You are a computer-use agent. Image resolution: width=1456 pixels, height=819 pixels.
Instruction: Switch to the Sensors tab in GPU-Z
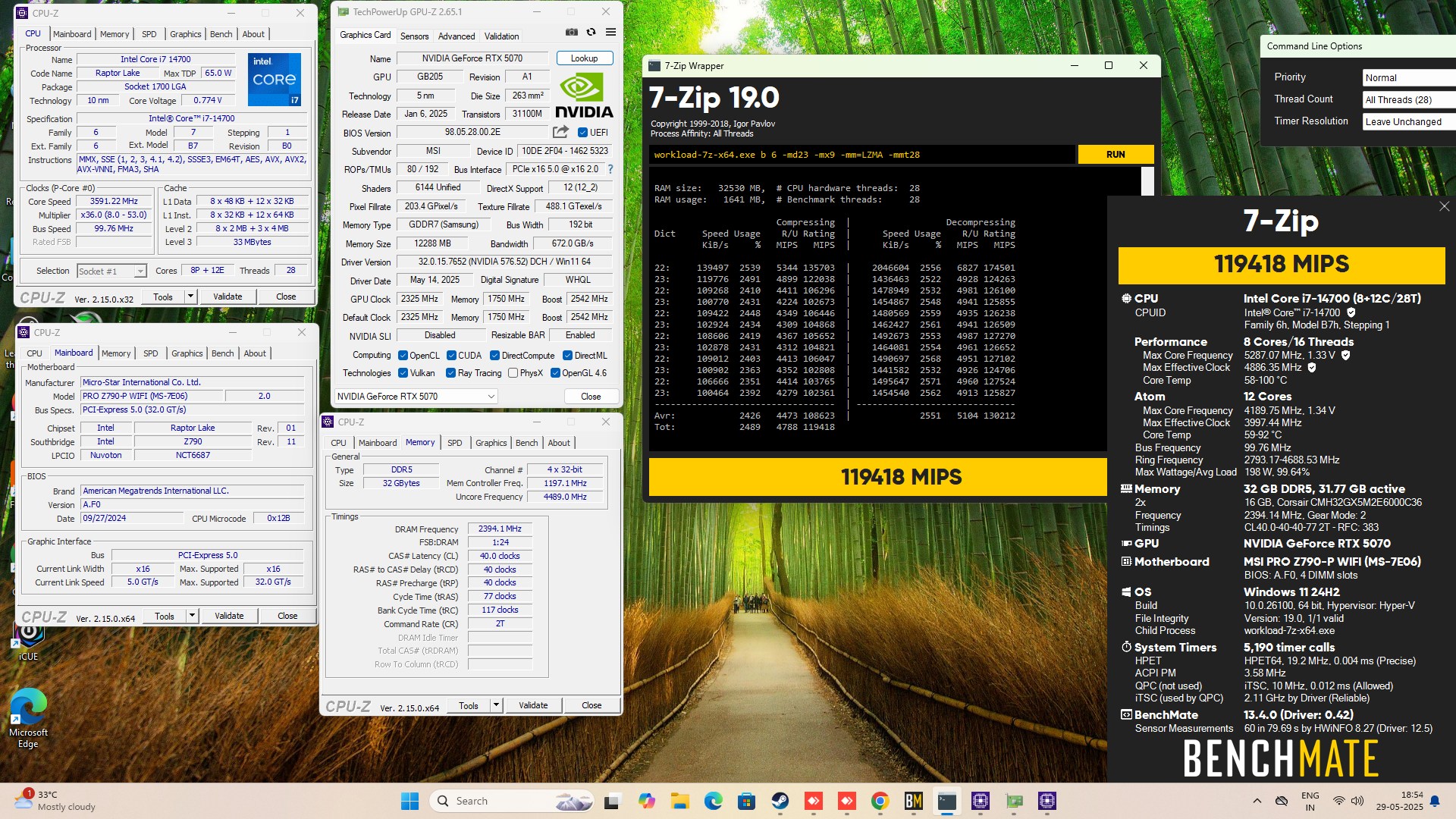tap(414, 36)
